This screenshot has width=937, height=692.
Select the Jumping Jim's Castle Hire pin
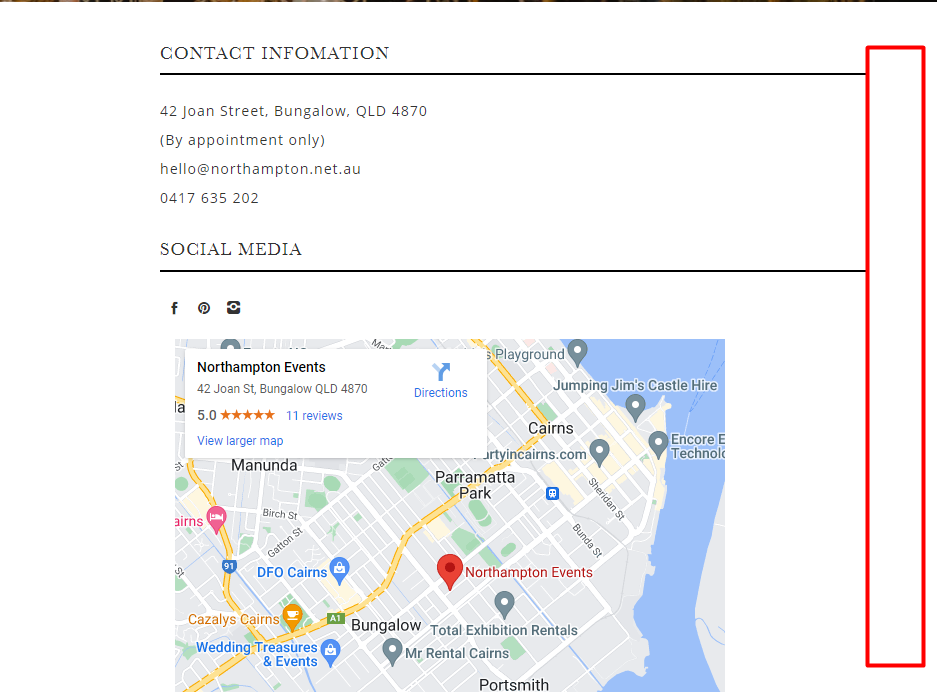[x=635, y=408]
